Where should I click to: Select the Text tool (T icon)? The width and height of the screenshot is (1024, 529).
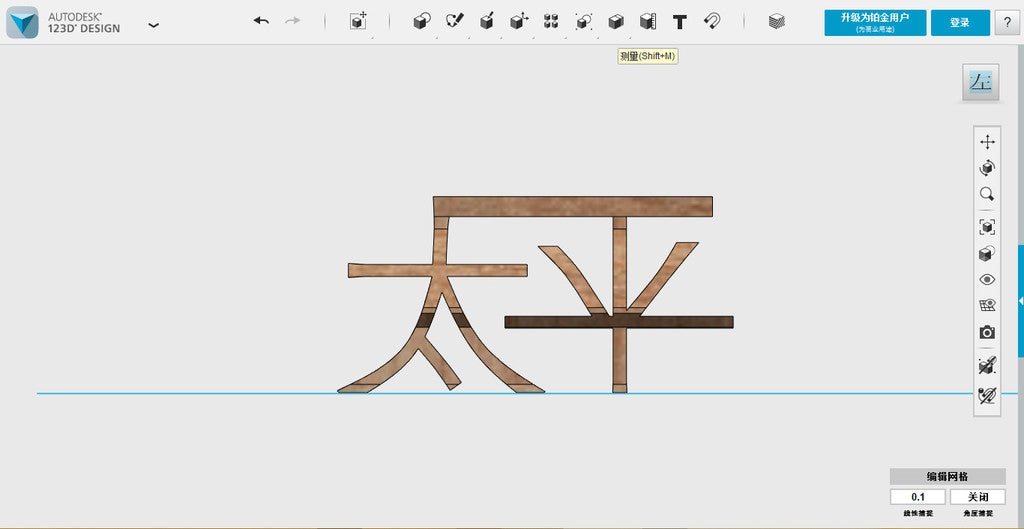(680, 22)
